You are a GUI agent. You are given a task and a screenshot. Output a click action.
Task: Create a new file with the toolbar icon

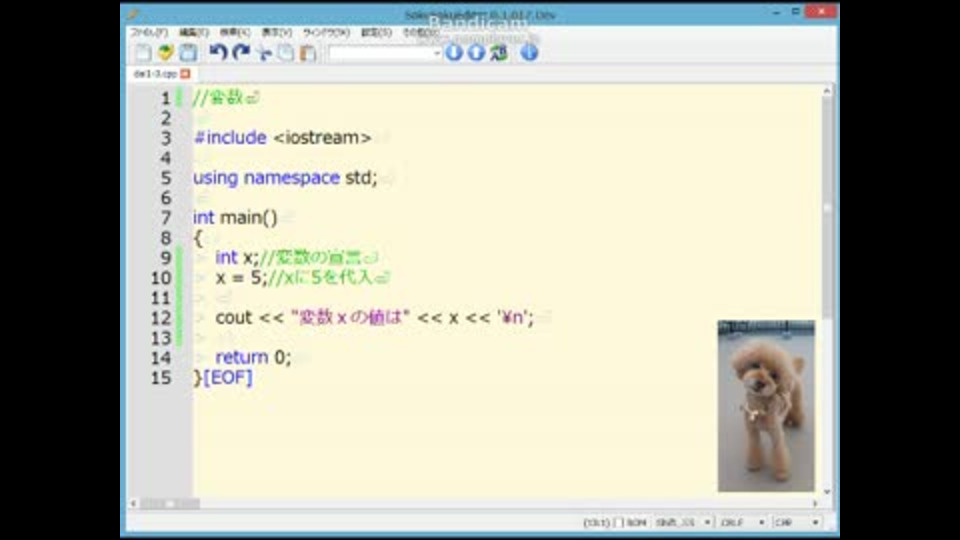[x=143, y=53]
